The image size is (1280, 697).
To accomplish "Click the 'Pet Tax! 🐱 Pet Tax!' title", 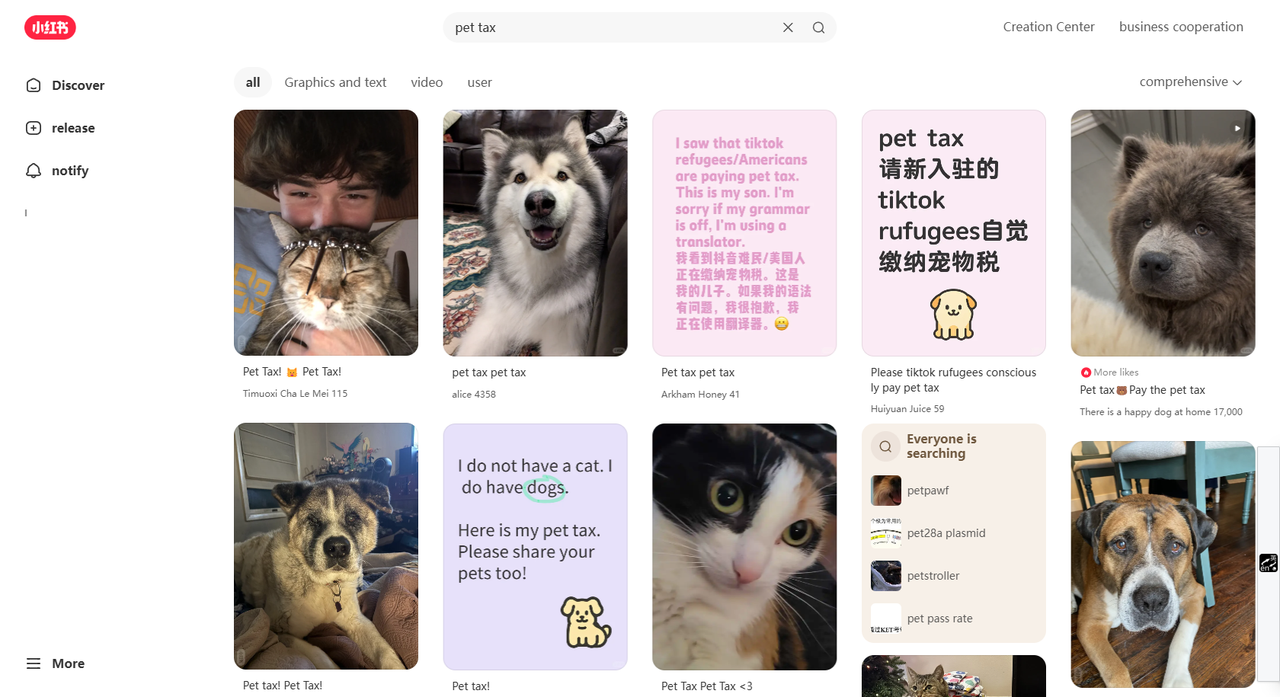I will [292, 372].
